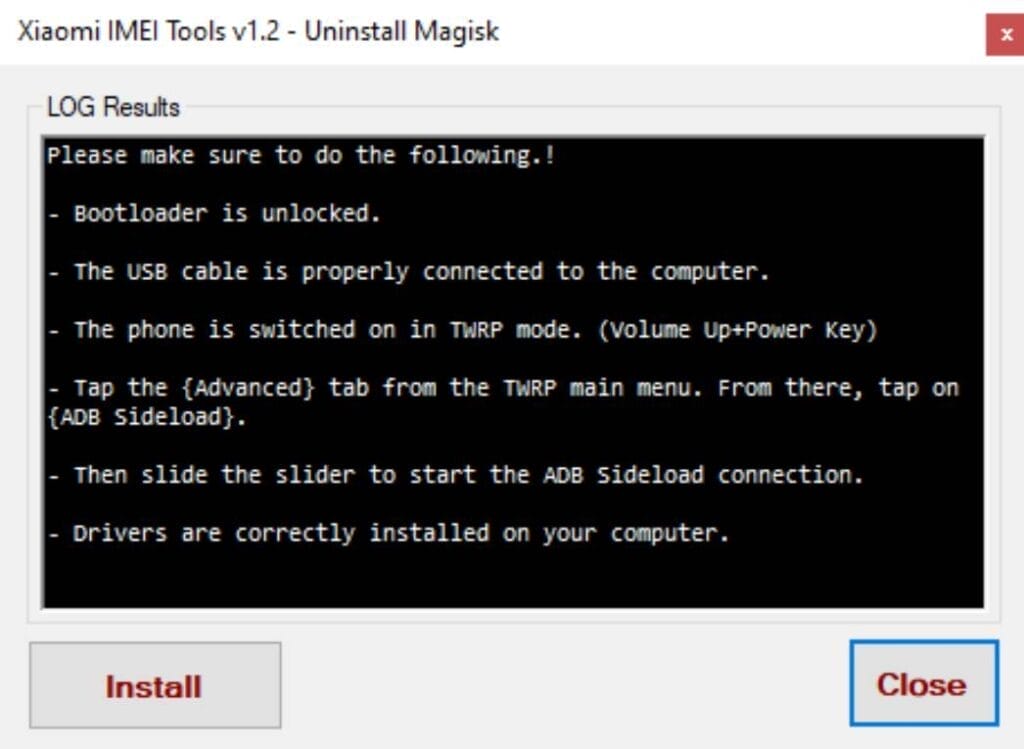Select the red 'Install' label text
The width and height of the screenshot is (1024, 749).
pyautogui.click(x=155, y=687)
